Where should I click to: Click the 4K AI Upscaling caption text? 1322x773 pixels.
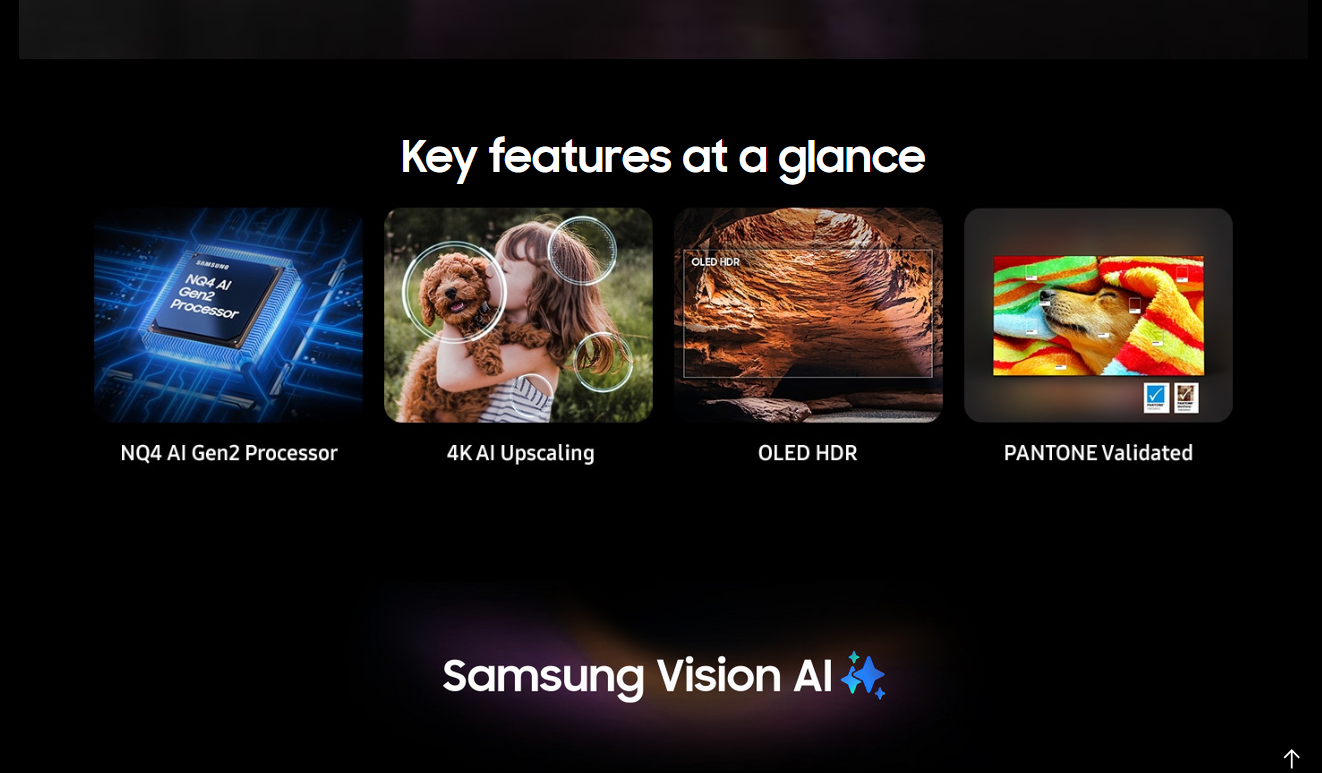[520, 453]
